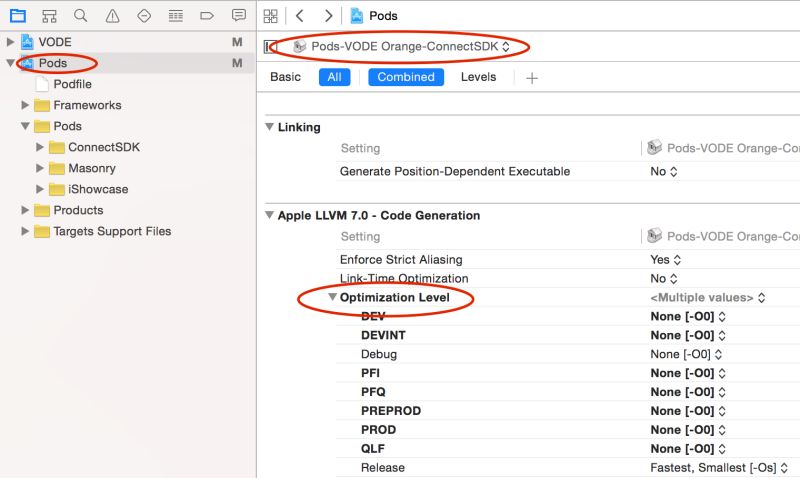Select the Generate Position-Dependent Executable setting
Viewport: 800px width, 478px height.
[x=455, y=171]
